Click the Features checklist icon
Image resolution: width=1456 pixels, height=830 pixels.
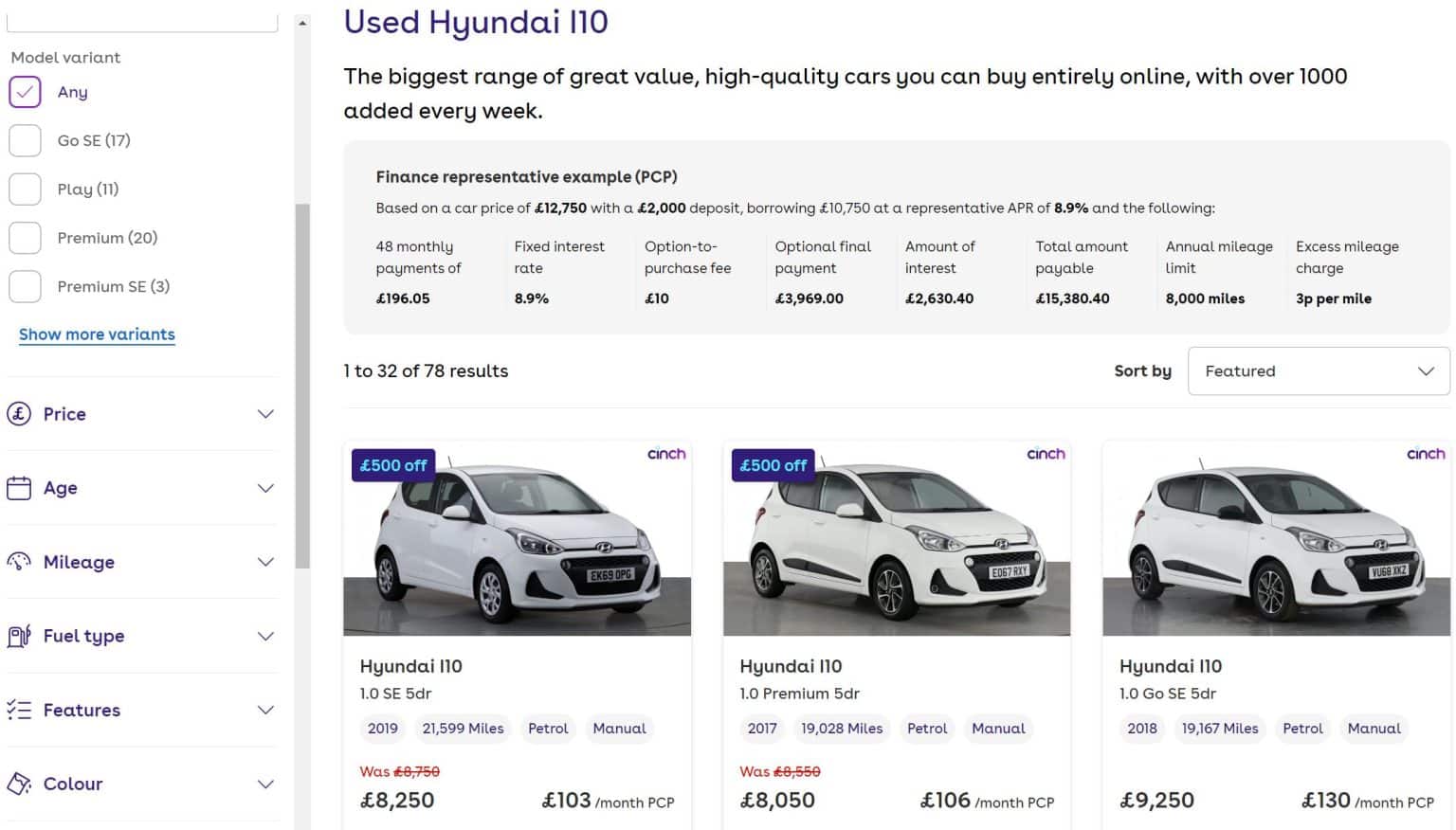[x=19, y=710]
